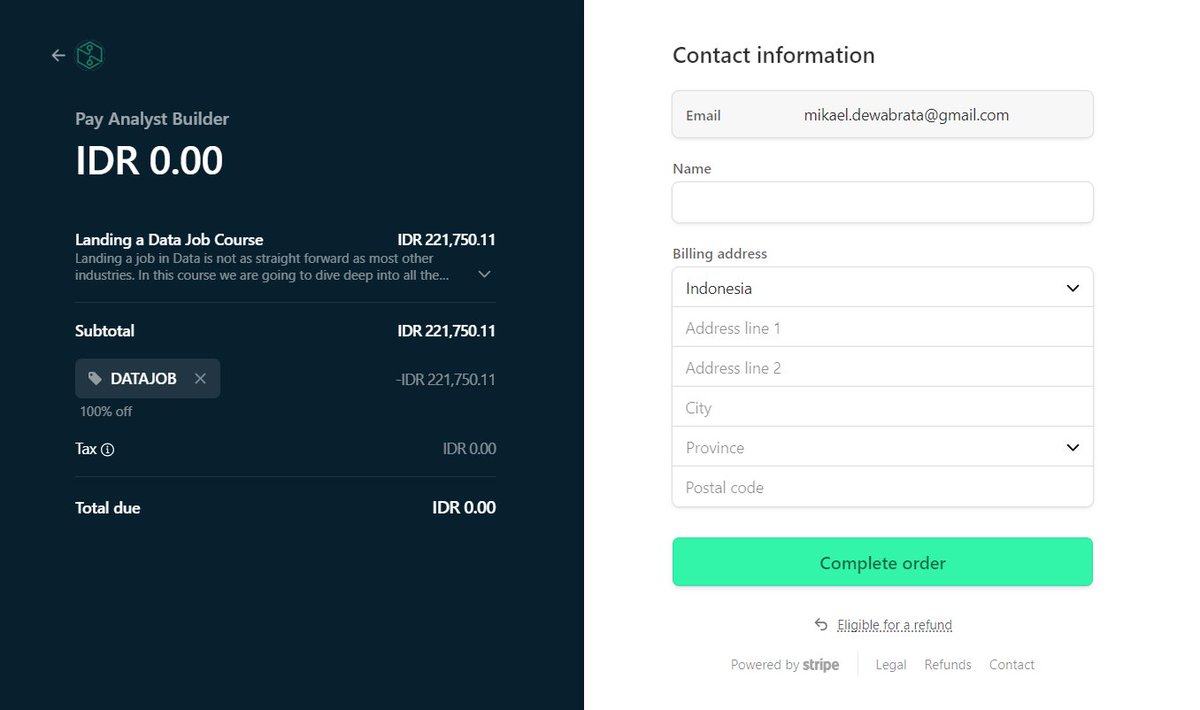Open the Indonesia country dropdown
The width and height of the screenshot is (1200, 710).
pyautogui.click(x=883, y=288)
